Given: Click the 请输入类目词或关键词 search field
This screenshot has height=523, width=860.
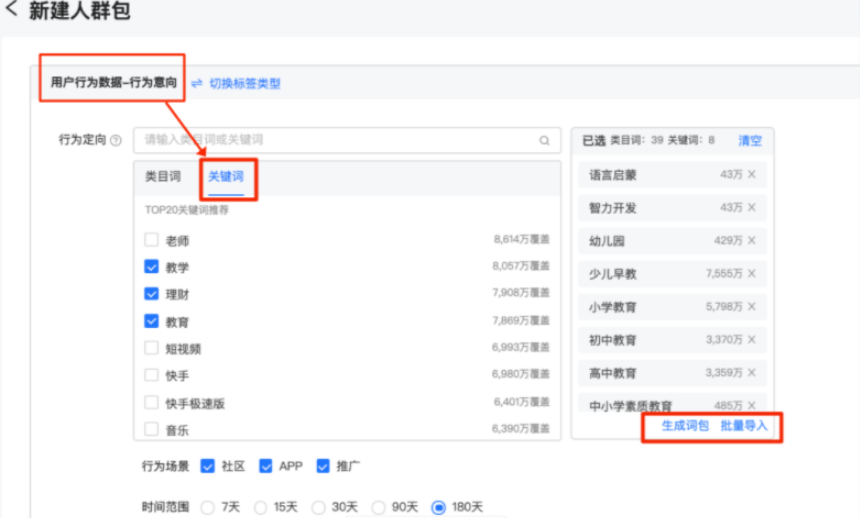Looking at the screenshot, I should (335, 141).
